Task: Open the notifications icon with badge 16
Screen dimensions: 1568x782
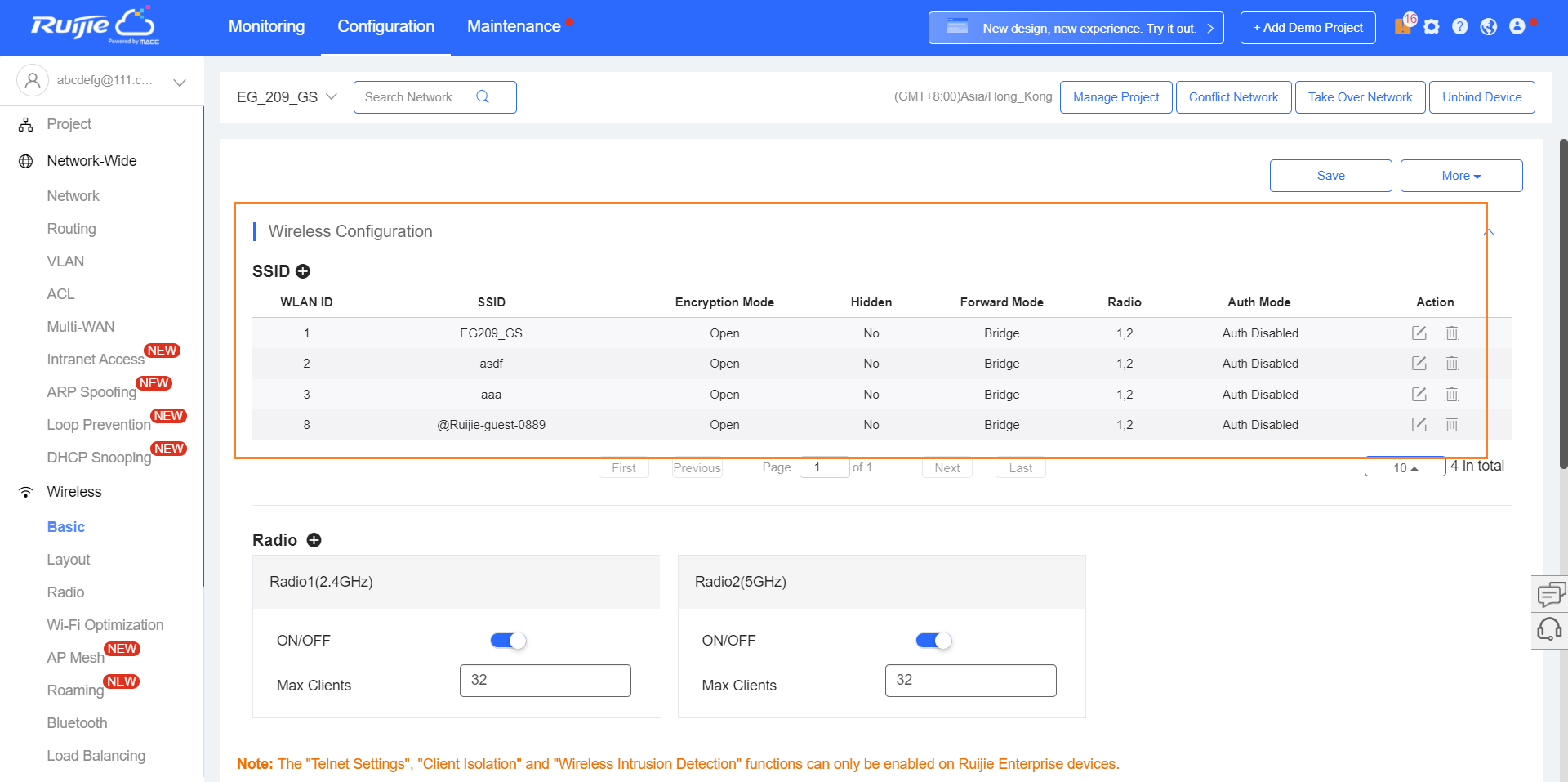Action: (x=1405, y=25)
